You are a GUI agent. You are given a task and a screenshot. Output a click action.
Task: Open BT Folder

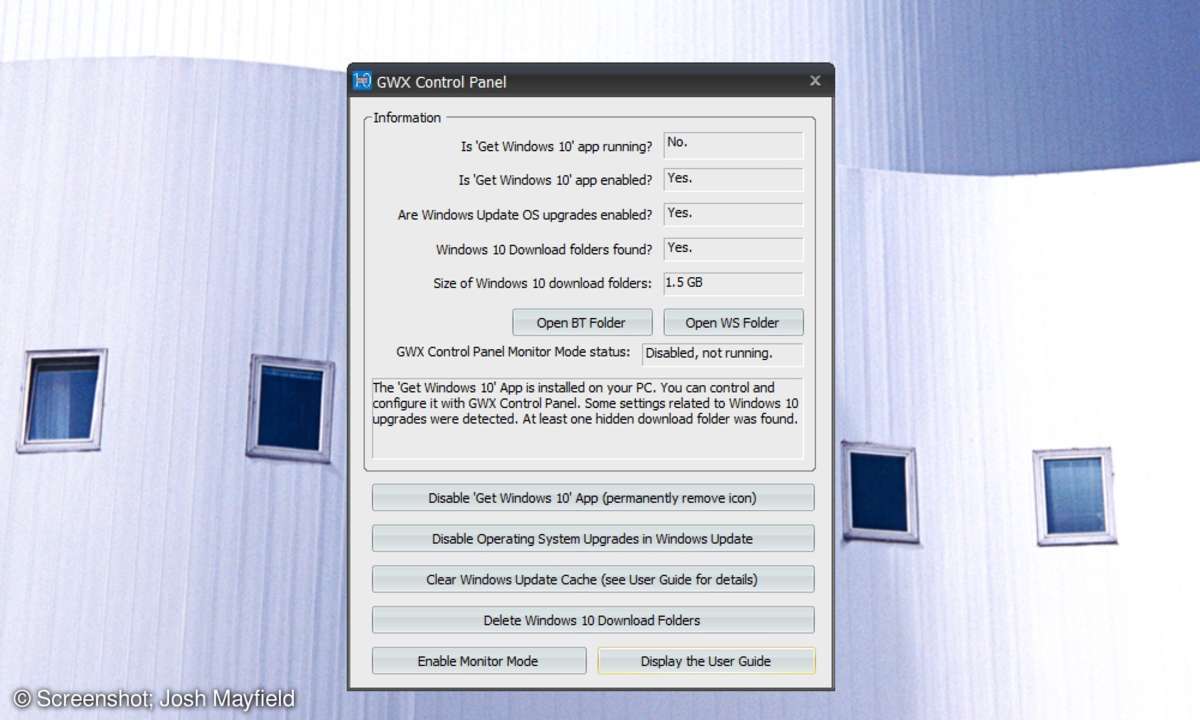point(582,322)
